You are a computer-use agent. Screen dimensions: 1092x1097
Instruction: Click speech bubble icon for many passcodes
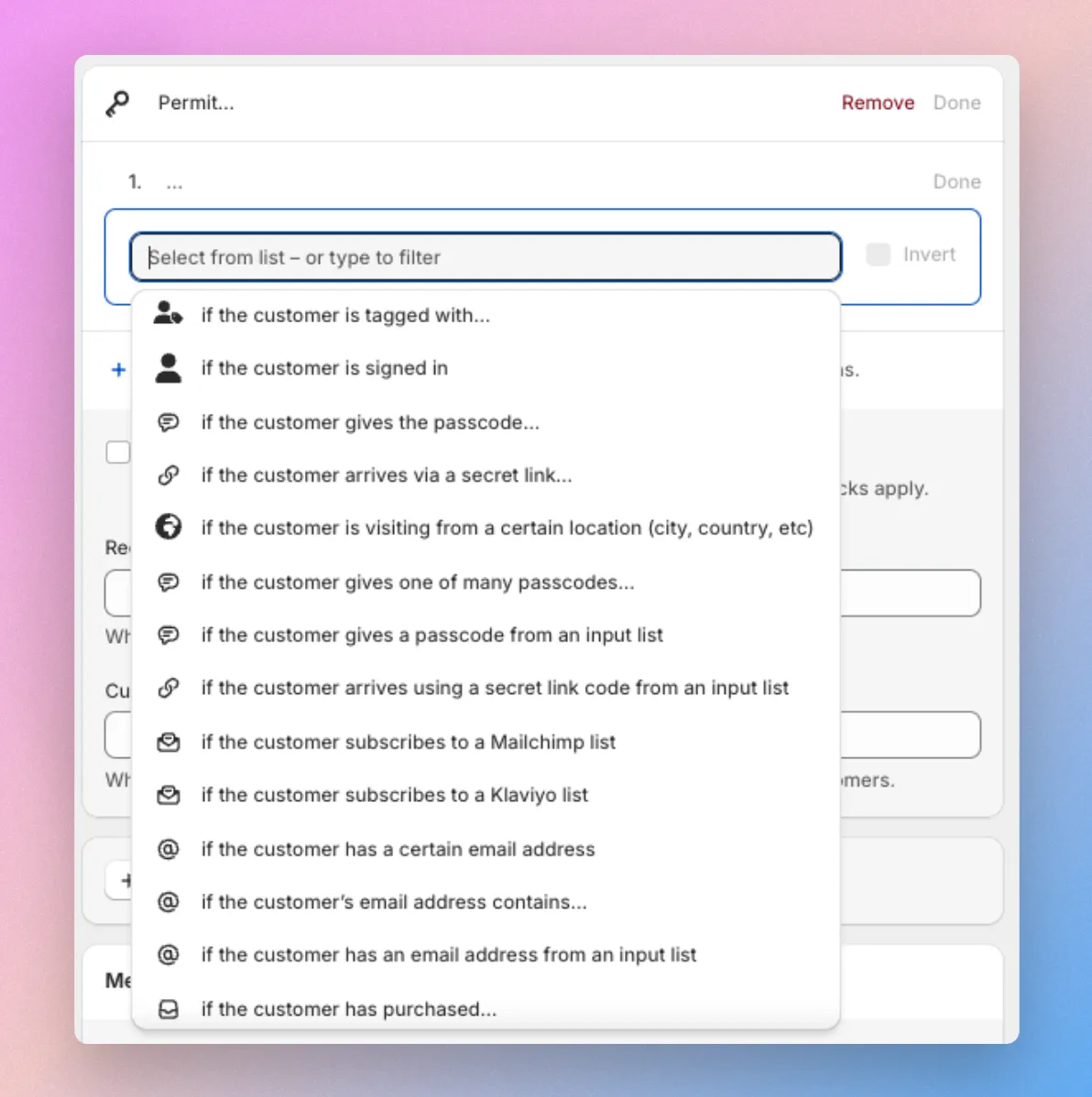pos(168,582)
